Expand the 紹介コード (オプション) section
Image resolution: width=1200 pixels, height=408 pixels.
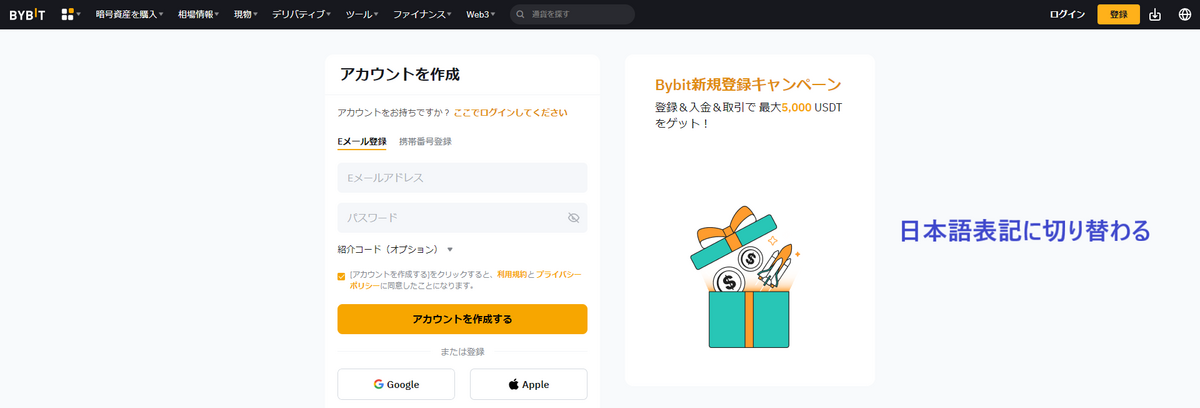tap(396, 250)
